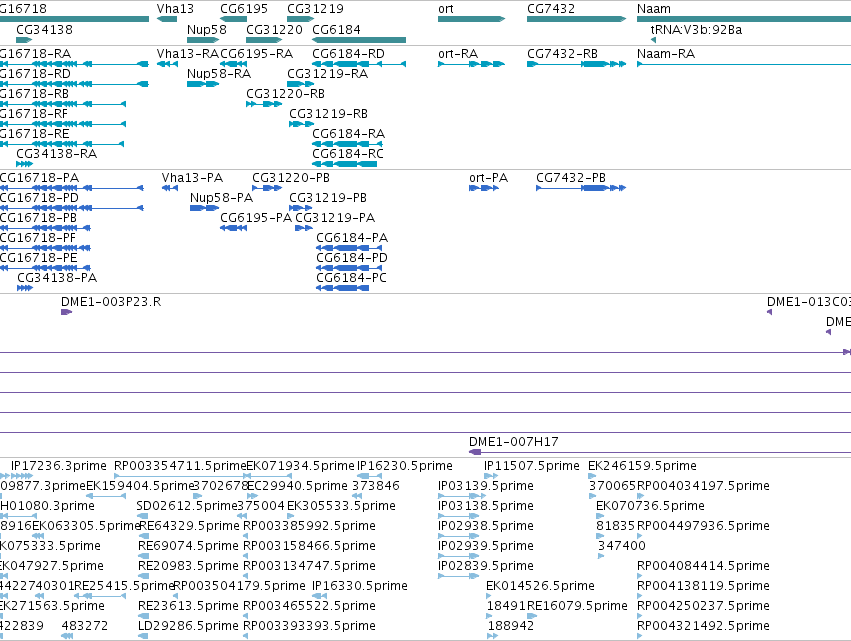Select protein Vha13-PA label
851x641 pixels.
[x=192, y=178]
